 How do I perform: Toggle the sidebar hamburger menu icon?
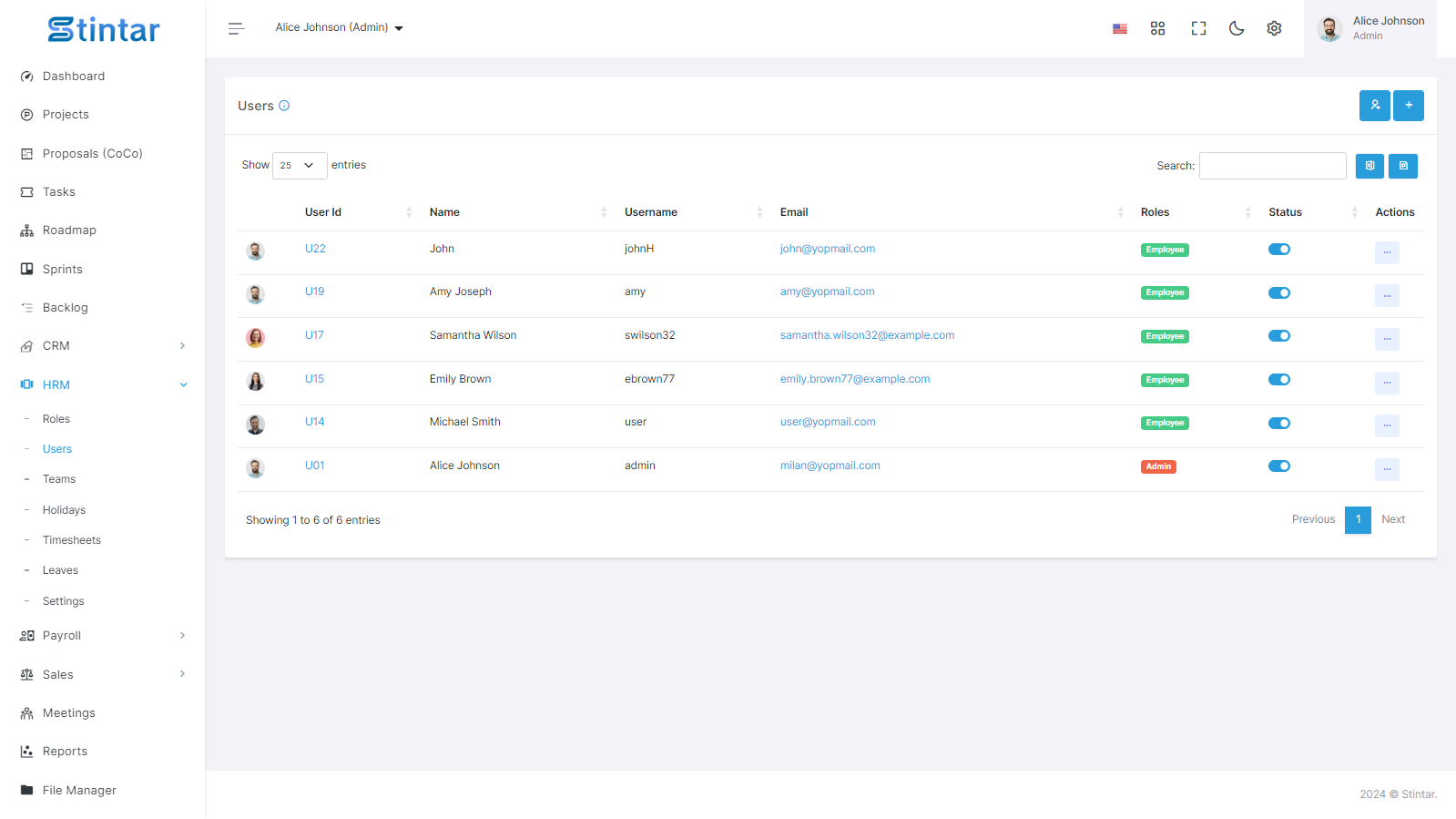[x=237, y=28]
